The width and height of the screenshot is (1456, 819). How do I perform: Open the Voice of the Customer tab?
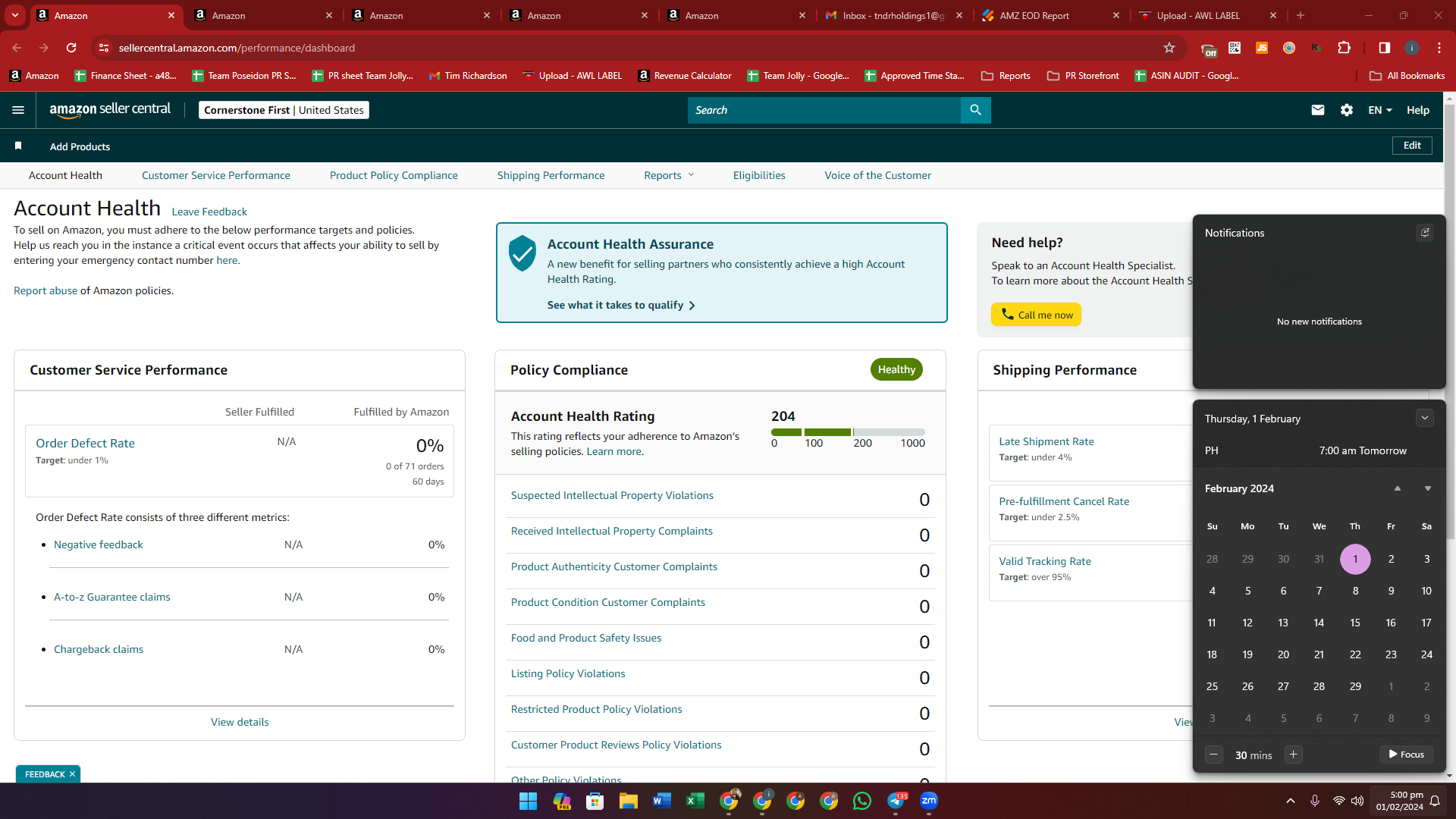(x=877, y=175)
